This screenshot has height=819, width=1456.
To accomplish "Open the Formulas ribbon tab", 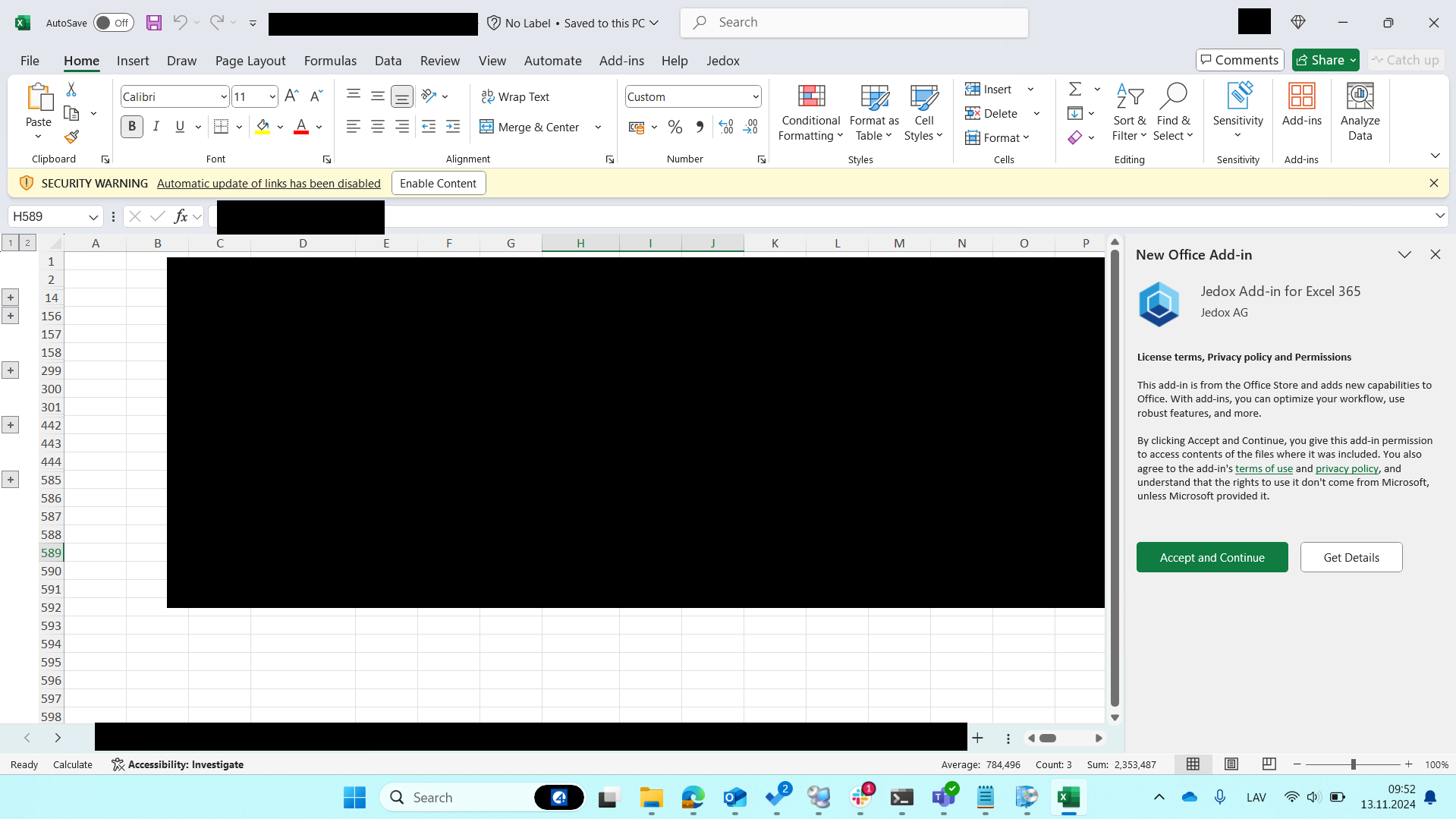I will click(x=330, y=61).
